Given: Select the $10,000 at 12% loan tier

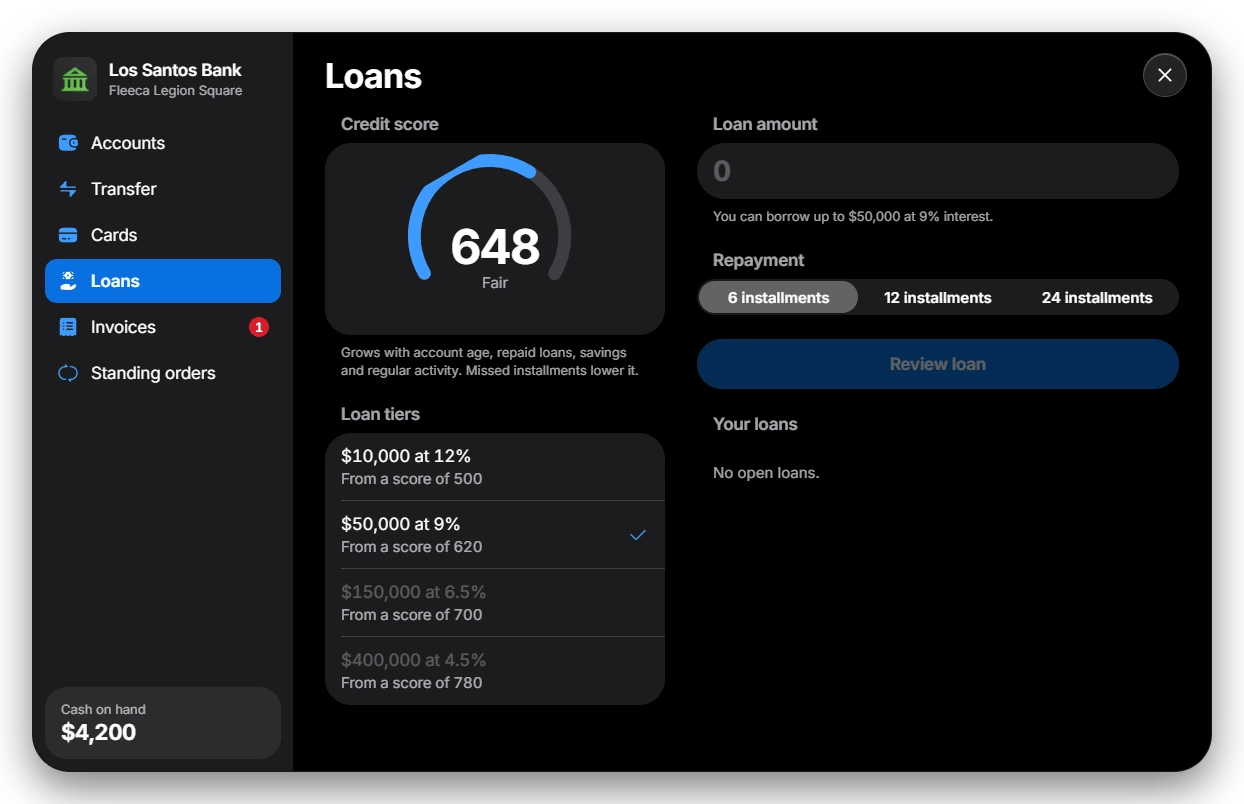Looking at the screenshot, I should click(x=495, y=467).
